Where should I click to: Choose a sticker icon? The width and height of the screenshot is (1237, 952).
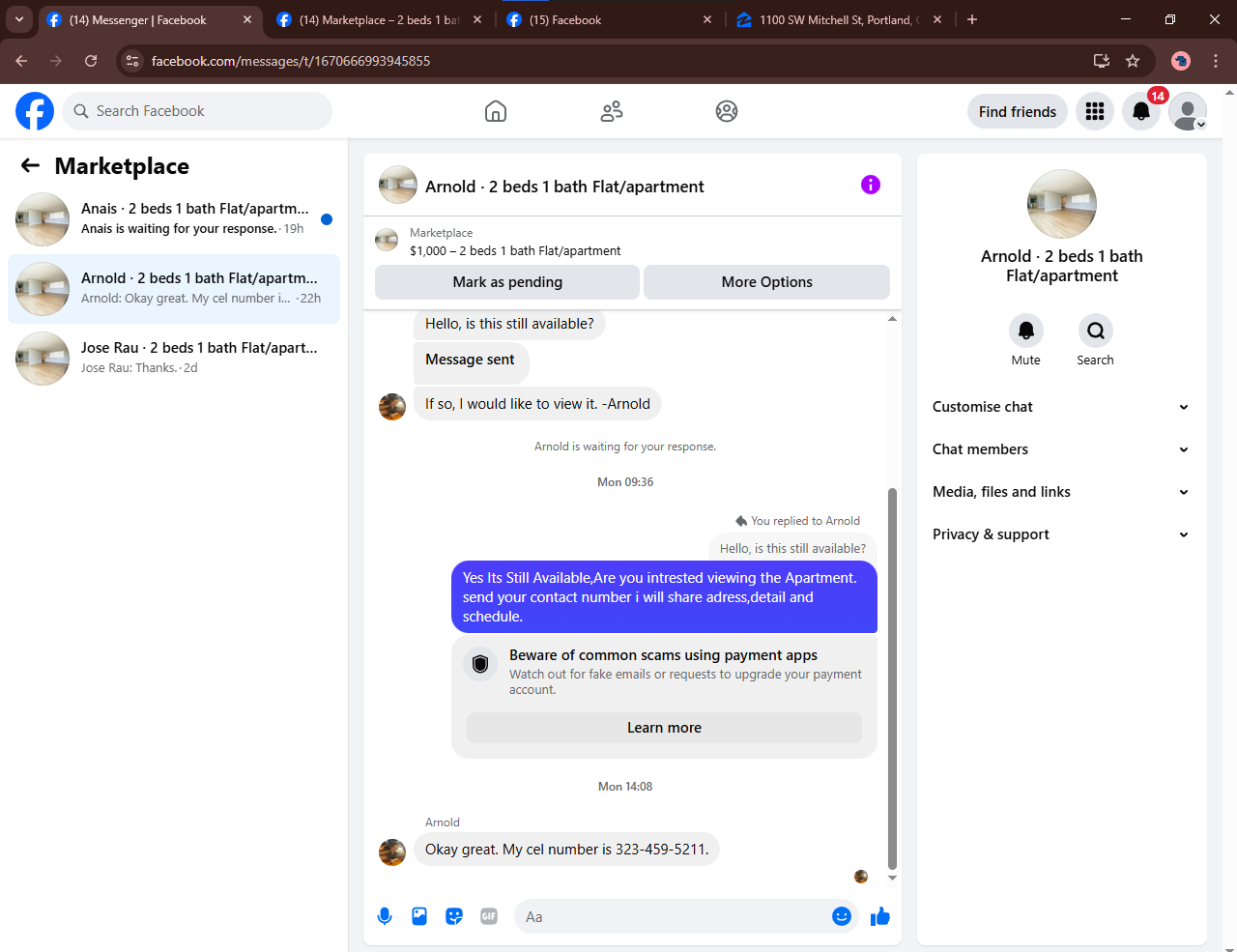tap(454, 916)
